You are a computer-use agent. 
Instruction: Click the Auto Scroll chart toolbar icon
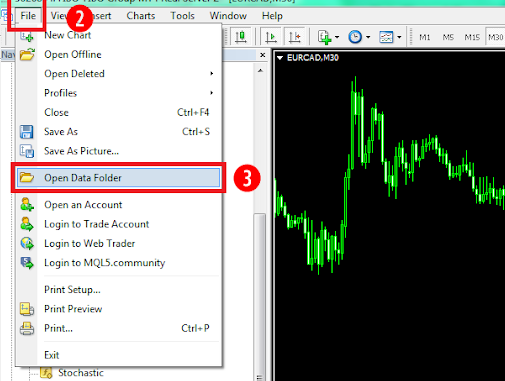point(271,37)
